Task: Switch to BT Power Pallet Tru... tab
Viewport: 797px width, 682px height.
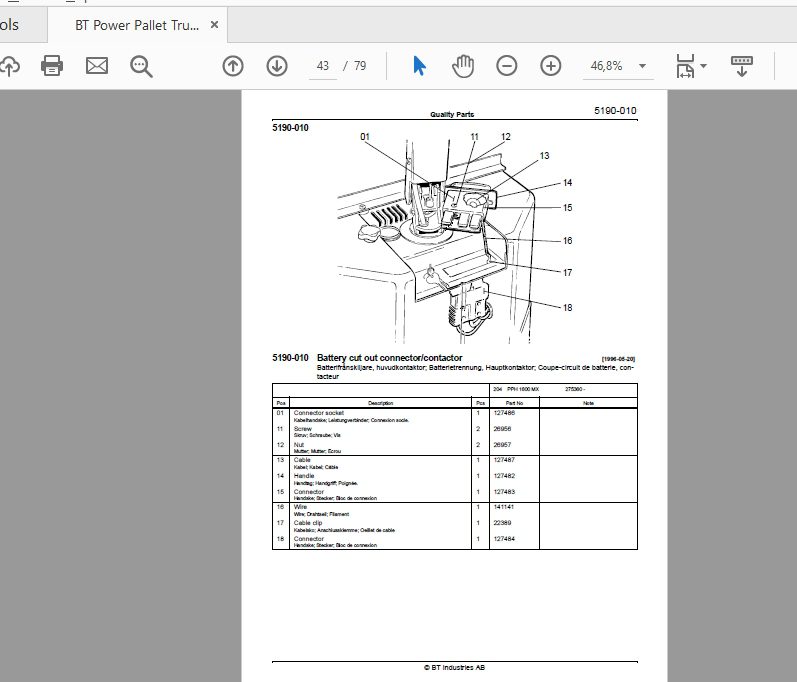Action: click(137, 25)
